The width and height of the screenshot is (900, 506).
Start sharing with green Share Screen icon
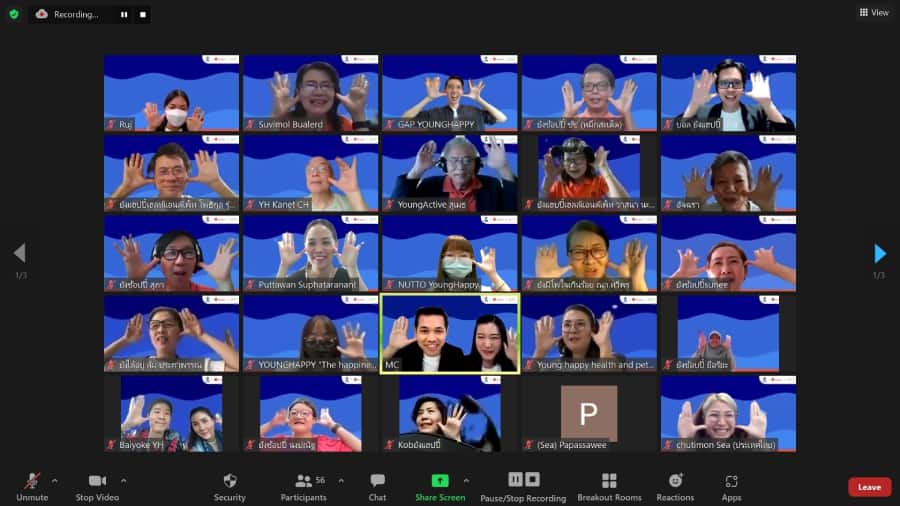440,481
